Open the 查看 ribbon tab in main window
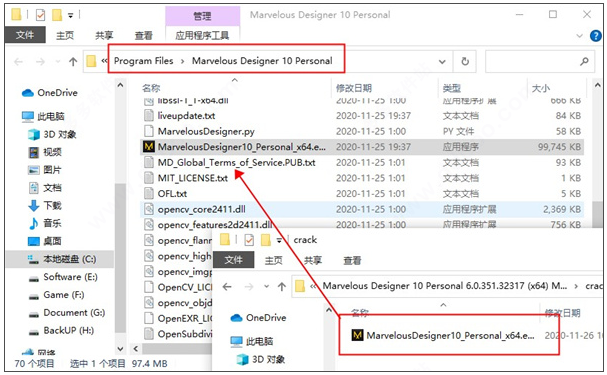This screenshot has width=607, height=375. pos(144,35)
